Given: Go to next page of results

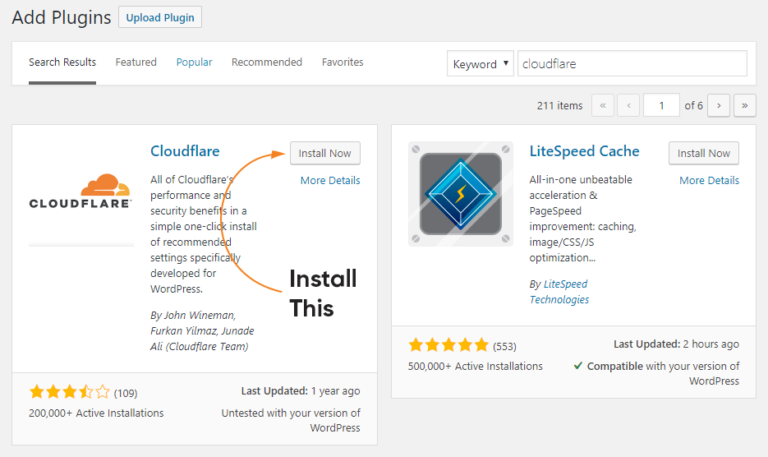Looking at the screenshot, I should [719, 105].
